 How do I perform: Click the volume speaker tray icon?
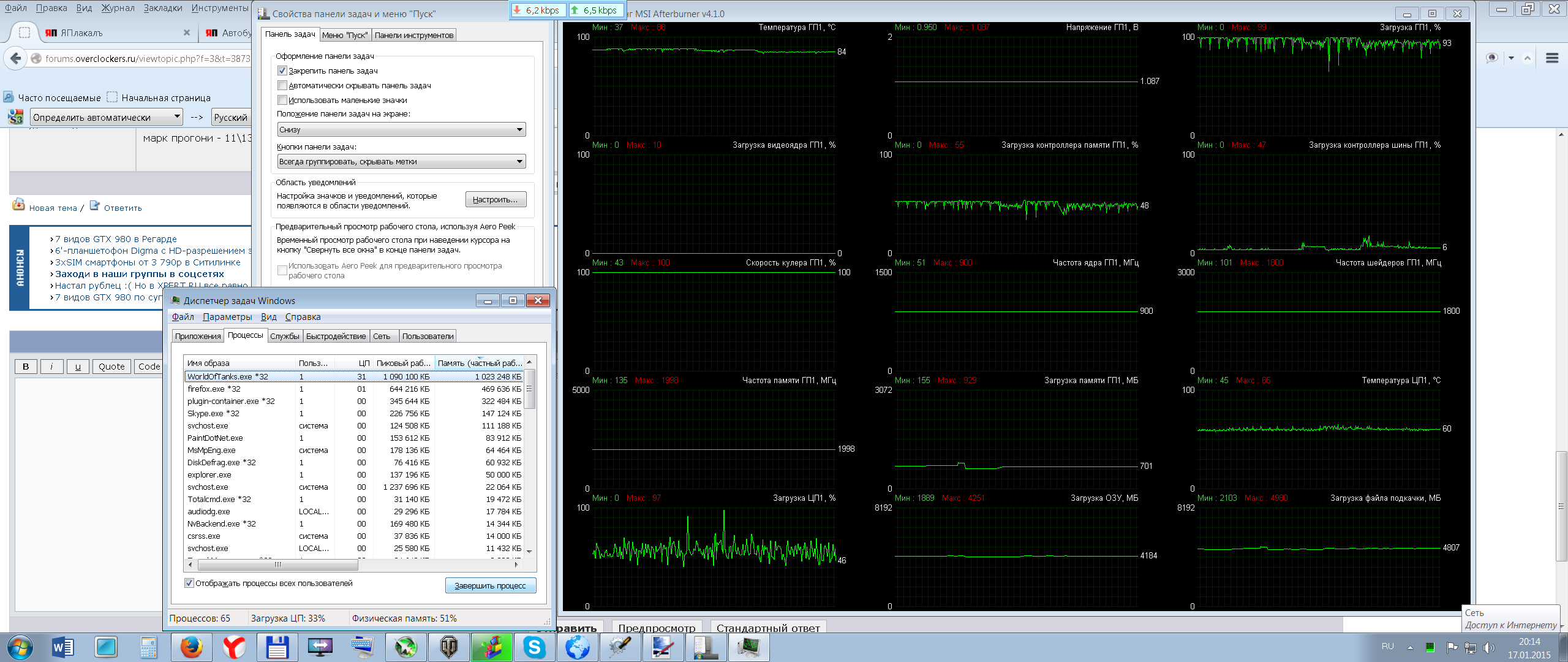(1489, 647)
